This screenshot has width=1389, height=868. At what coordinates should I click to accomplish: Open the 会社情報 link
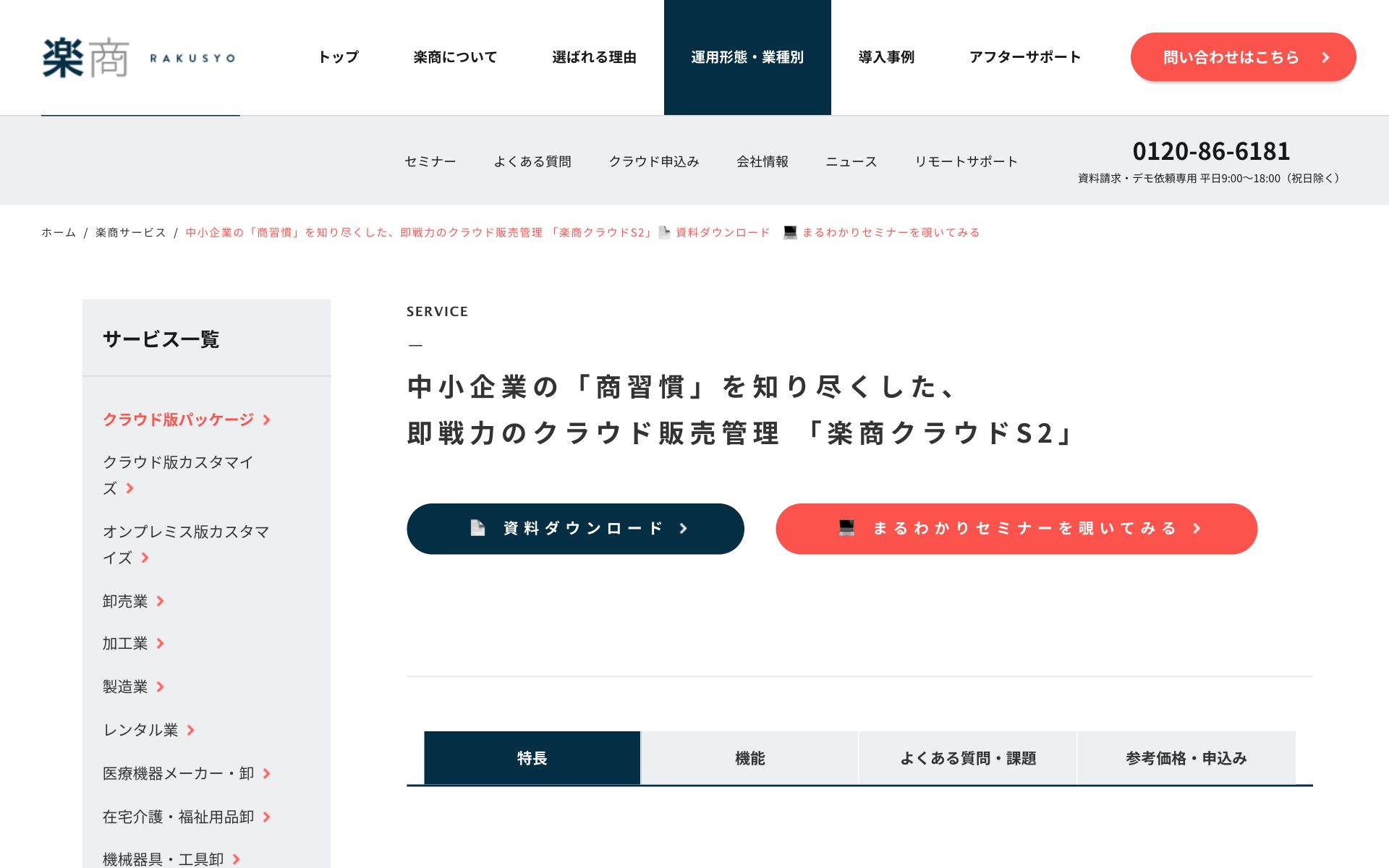tap(763, 161)
